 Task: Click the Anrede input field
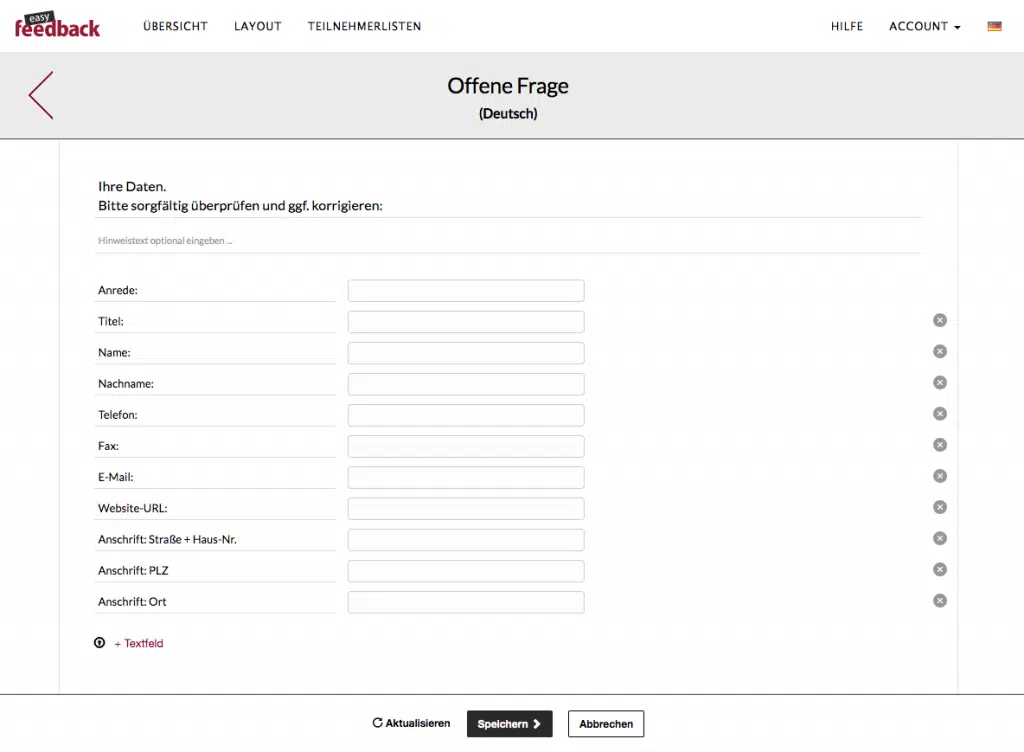[x=466, y=290]
